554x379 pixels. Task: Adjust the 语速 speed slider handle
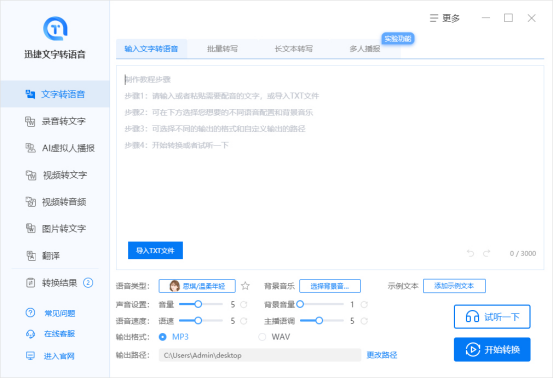click(x=198, y=321)
